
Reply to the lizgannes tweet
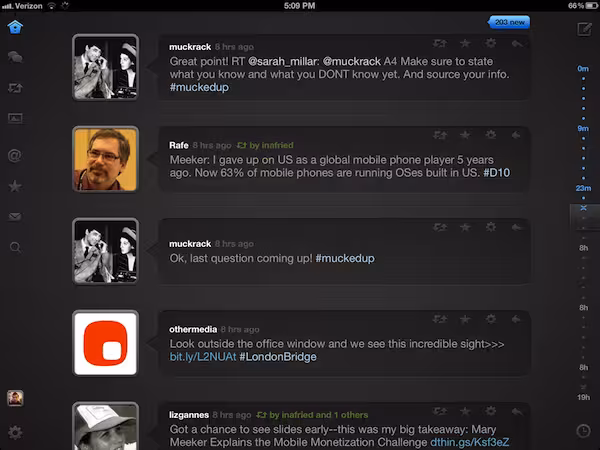(517, 411)
